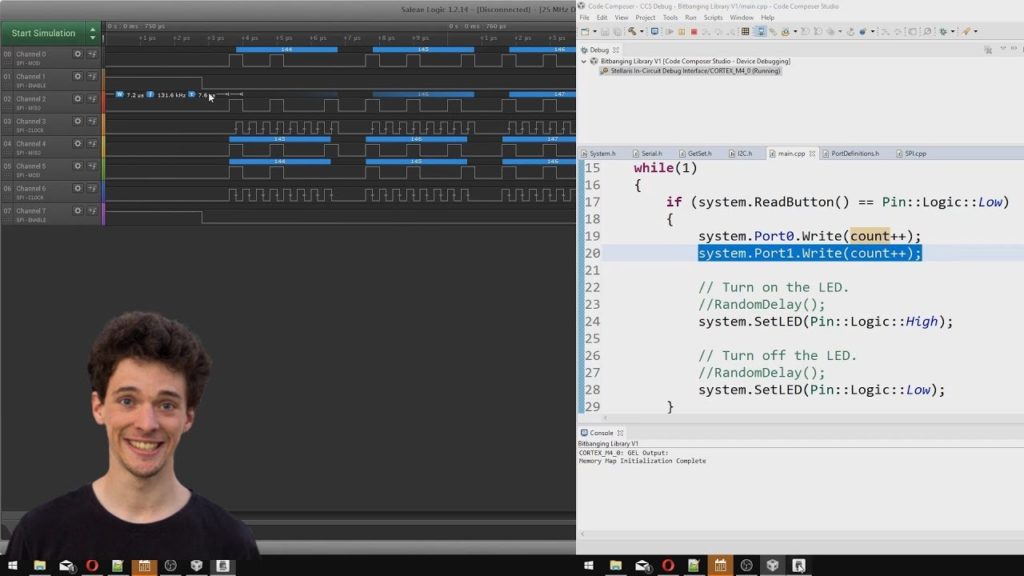Image resolution: width=1024 pixels, height=576 pixels.
Task: Click the blue load program icon
Action: point(863,31)
